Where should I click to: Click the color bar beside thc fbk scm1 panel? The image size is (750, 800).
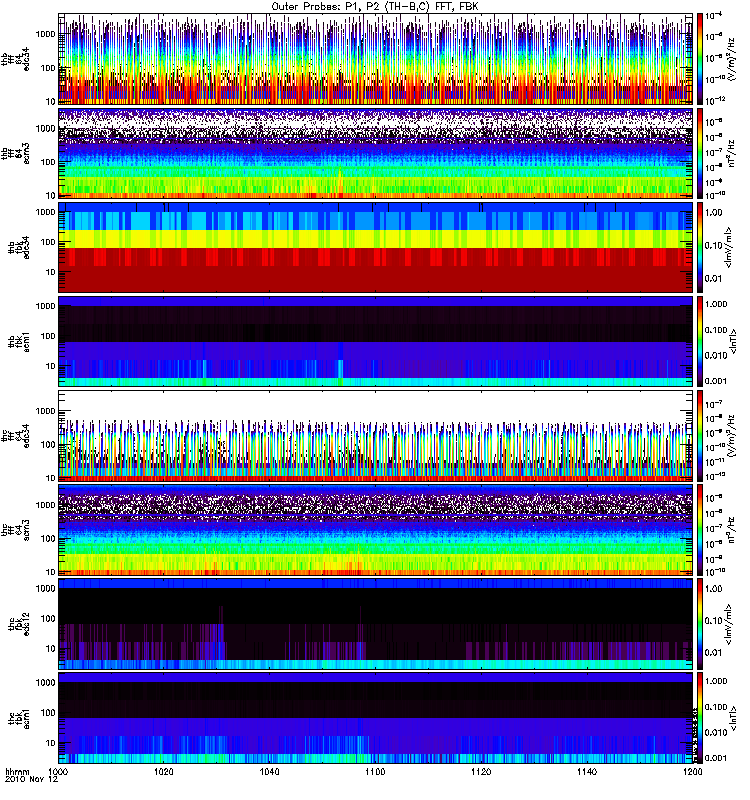click(700, 717)
